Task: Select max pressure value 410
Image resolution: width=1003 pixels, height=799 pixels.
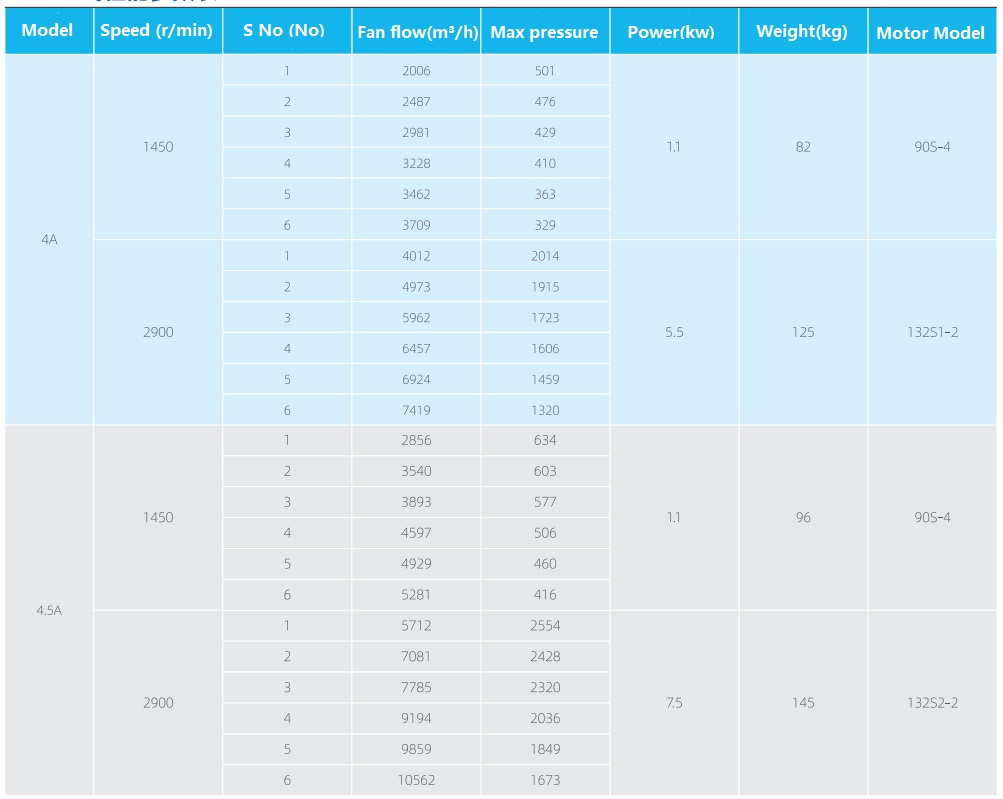Action: [545, 163]
